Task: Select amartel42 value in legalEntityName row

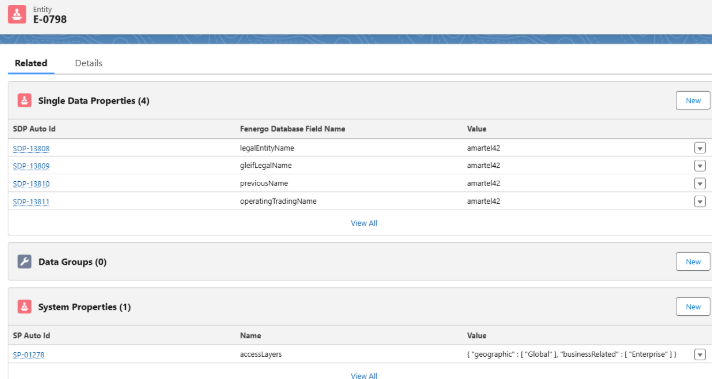Action: point(483,148)
